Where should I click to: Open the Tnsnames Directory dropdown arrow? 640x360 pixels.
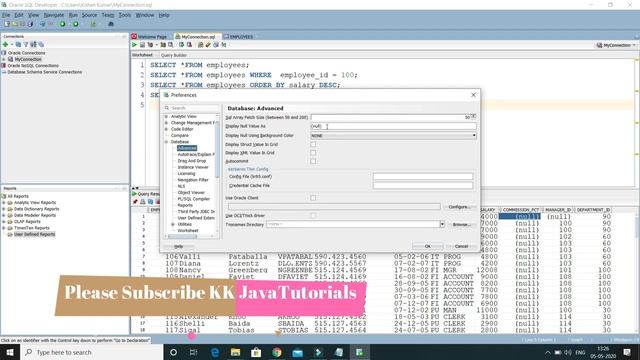pyautogui.click(x=442, y=224)
